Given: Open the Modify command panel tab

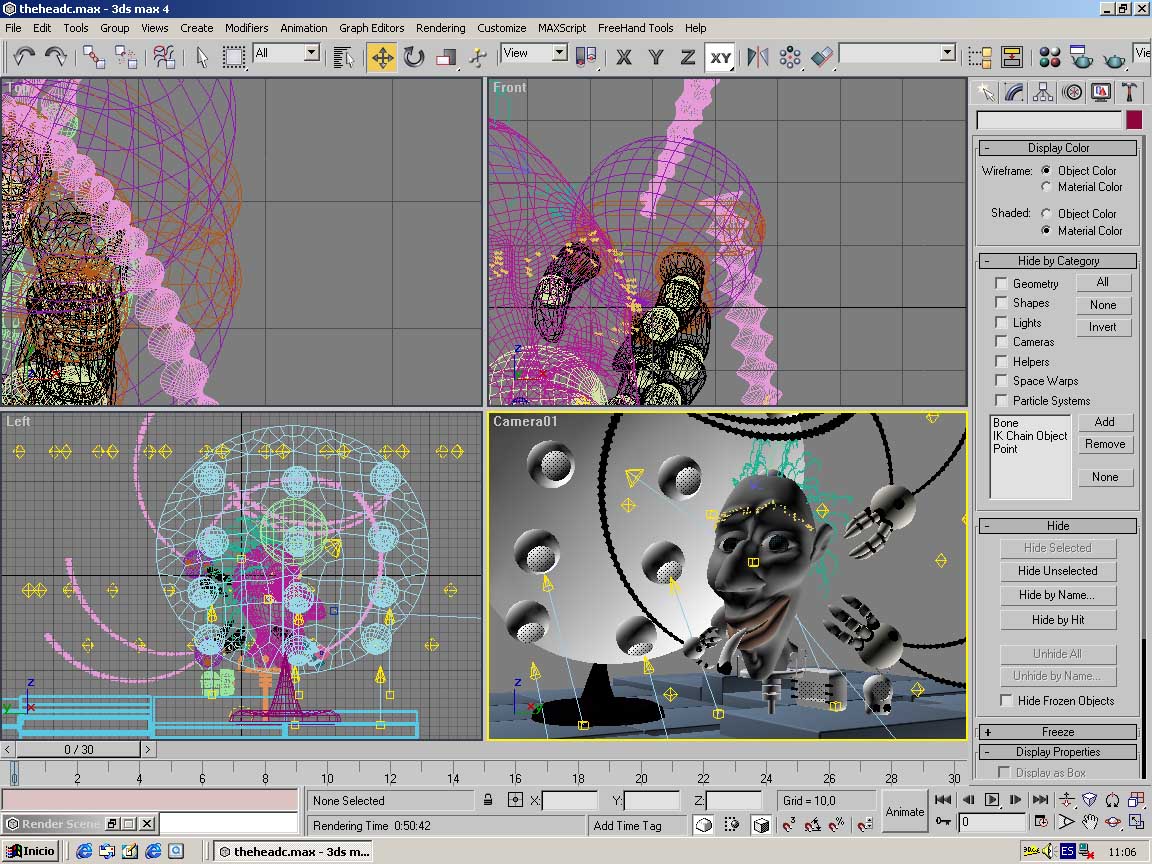Looking at the screenshot, I should click(x=1014, y=93).
